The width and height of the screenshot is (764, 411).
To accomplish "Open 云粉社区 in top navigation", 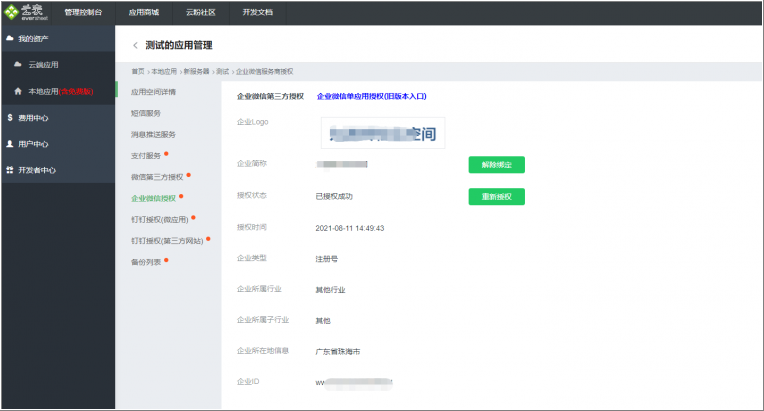I will 201,12.
